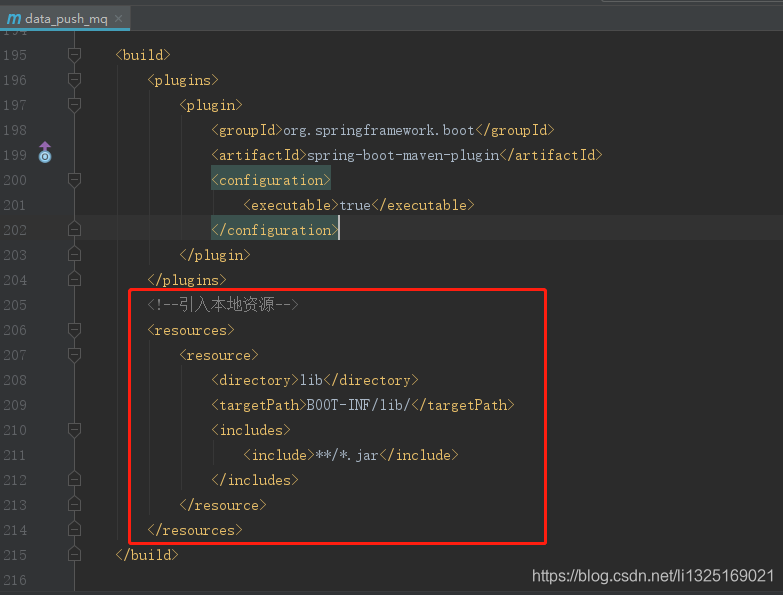Collapse the includes tag fold at line 210
783x595 pixels.
point(74,430)
